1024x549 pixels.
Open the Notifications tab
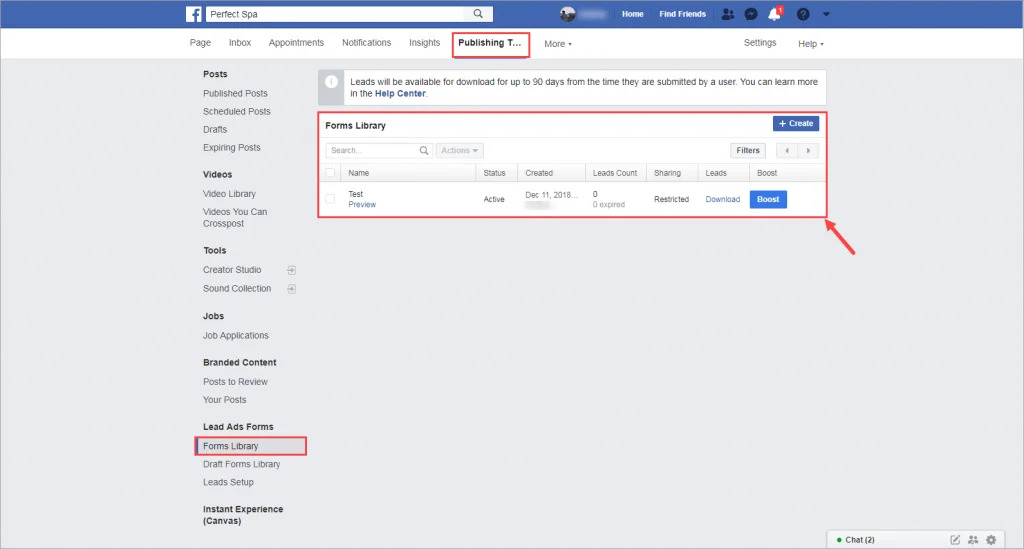pos(366,42)
